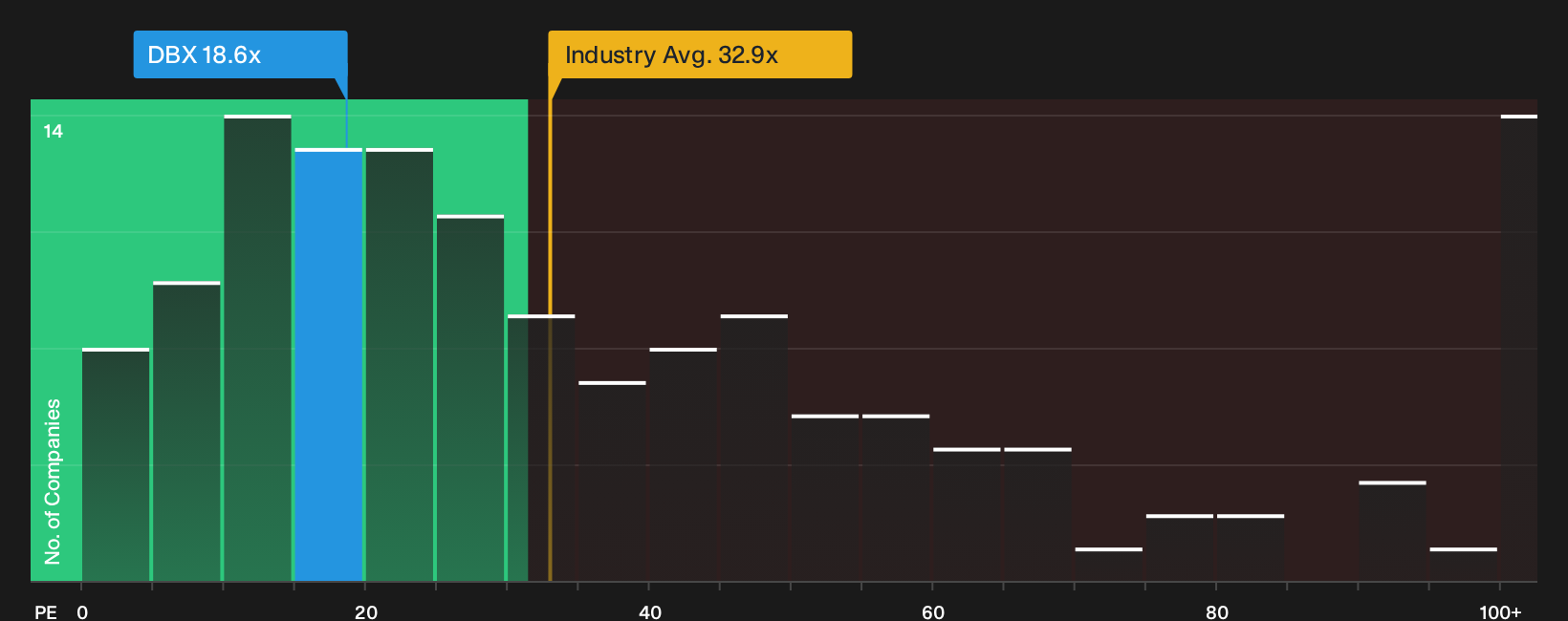Click the x-axis tick label 60
Screen dimensions: 1568x621
coord(933,611)
